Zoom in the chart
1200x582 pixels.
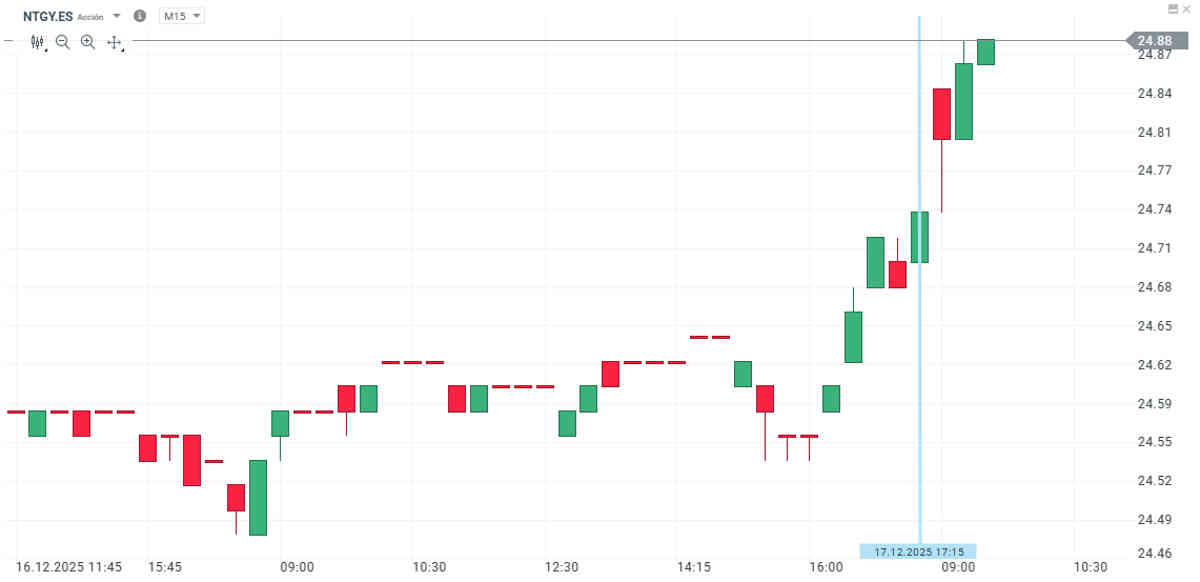[88, 42]
